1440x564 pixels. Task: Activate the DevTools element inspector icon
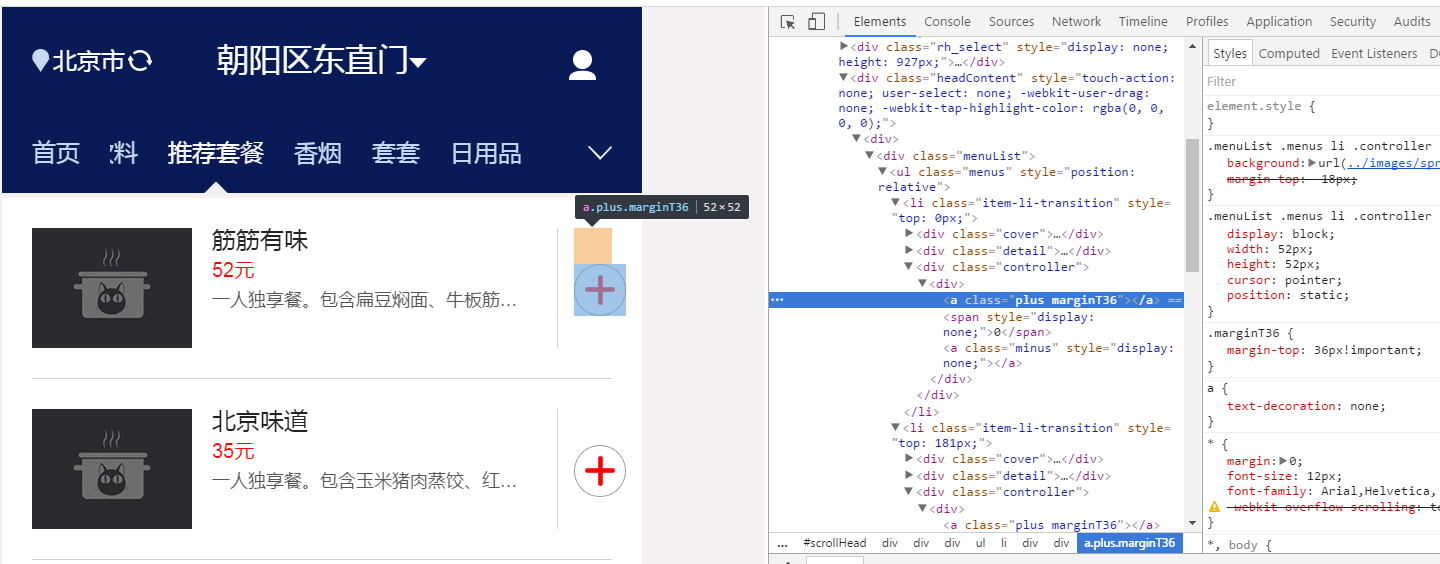pos(788,21)
